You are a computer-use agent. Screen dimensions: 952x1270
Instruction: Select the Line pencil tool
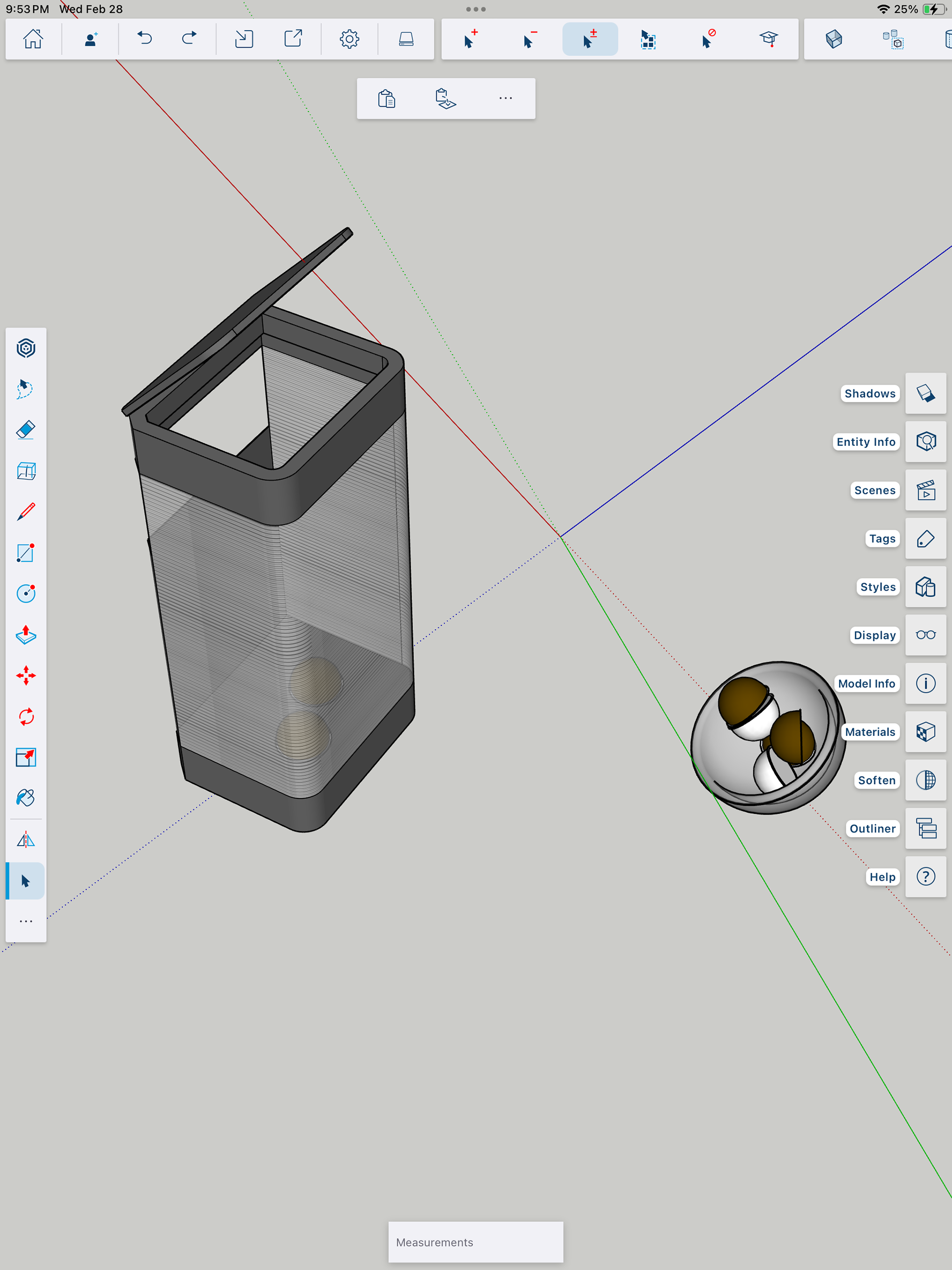(x=26, y=512)
